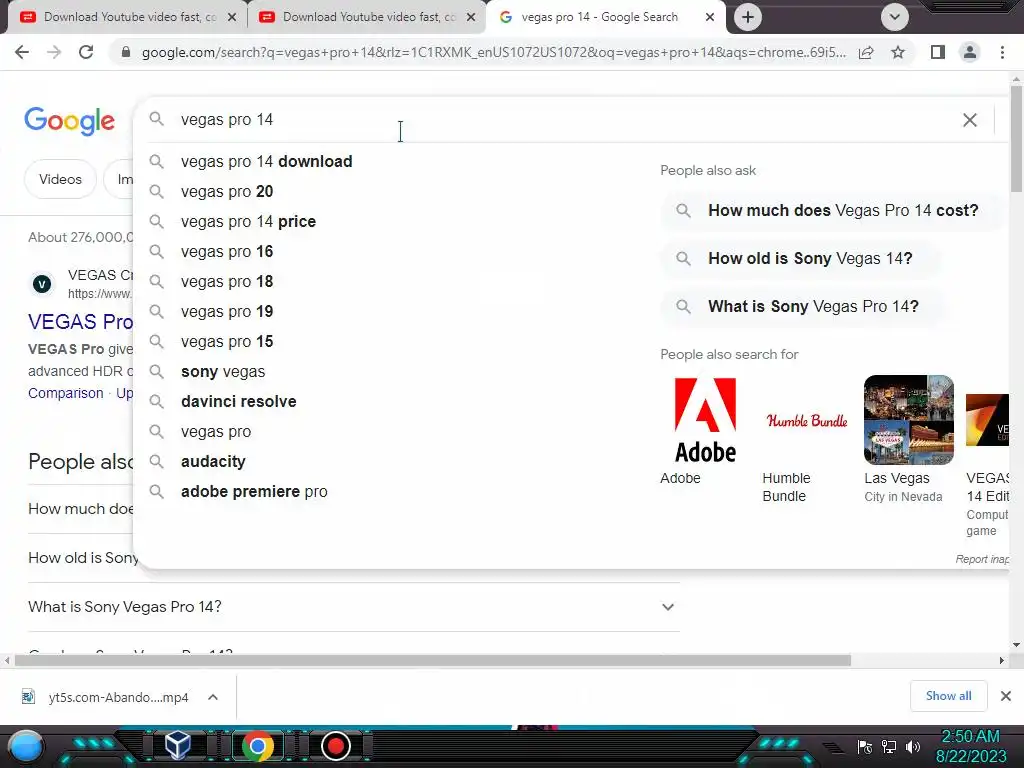The width and height of the screenshot is (1024, 768).
Task: Choose suggestion adobe premiere pro
Action: click(254, 492)
